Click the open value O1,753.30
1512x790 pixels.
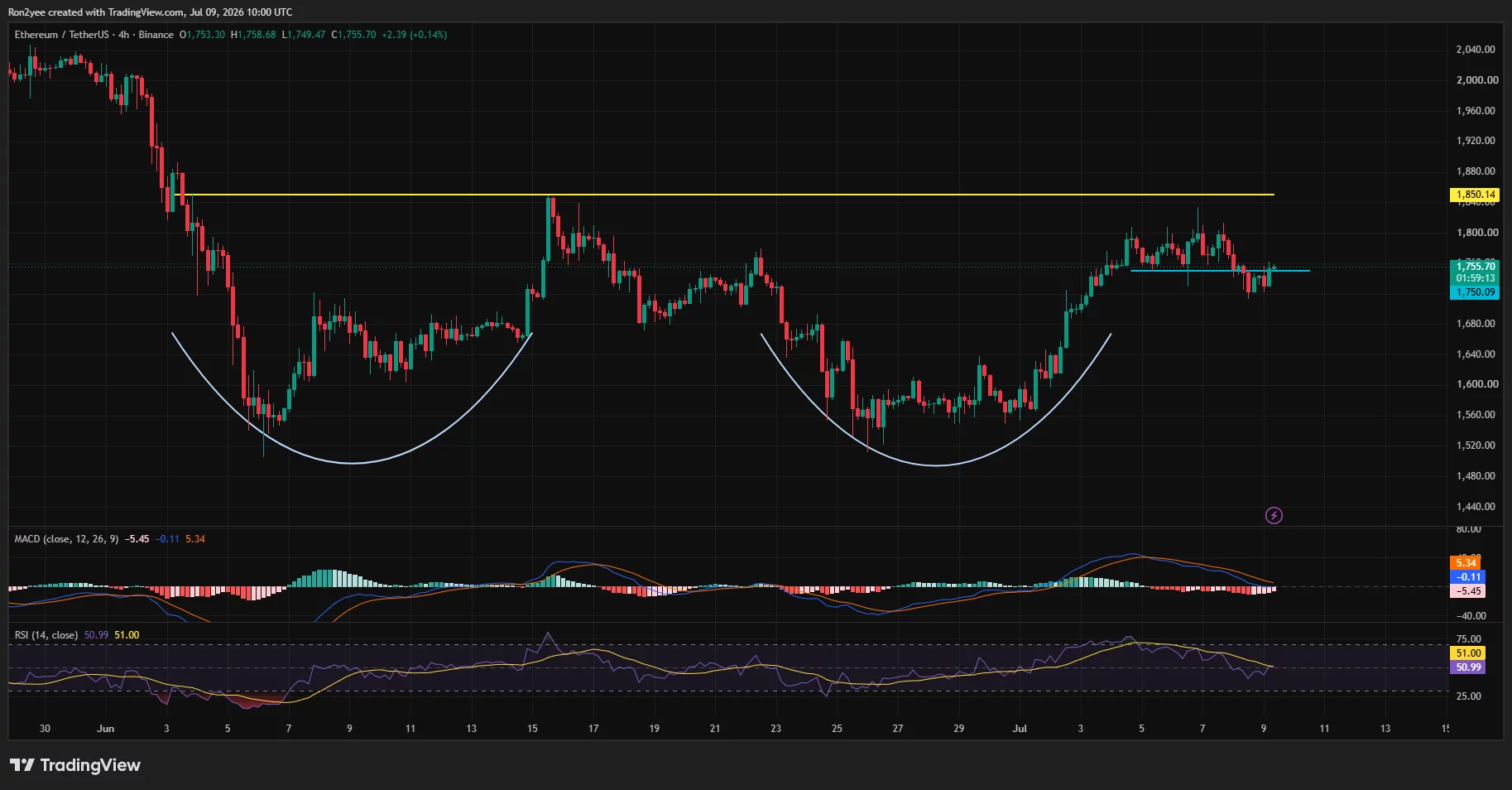click(x=202, y=35)
